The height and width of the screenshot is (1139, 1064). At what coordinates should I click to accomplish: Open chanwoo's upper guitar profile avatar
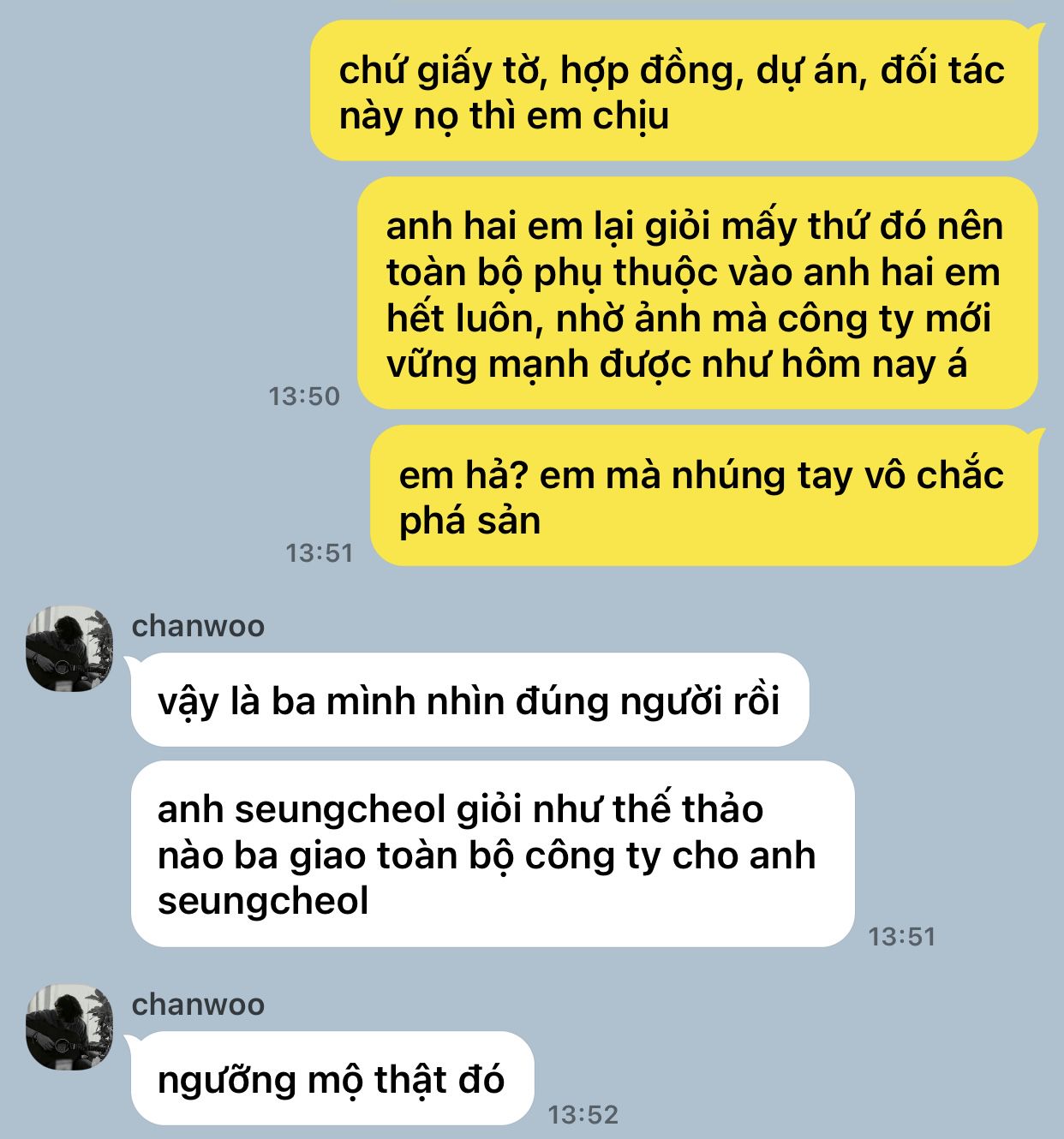coord(69,649)
